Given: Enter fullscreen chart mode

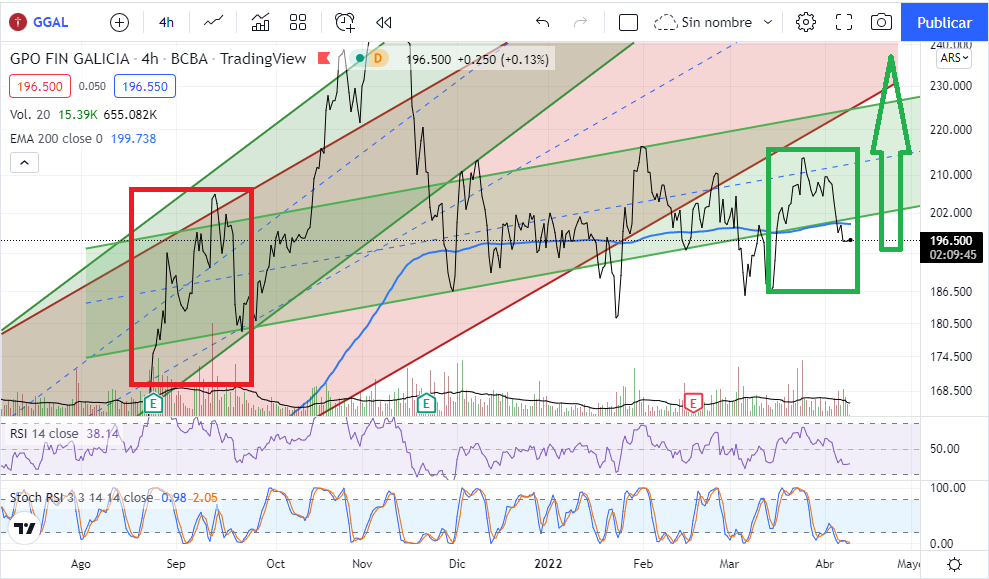Looking at the screenshot, I should (x=844, y=23).
